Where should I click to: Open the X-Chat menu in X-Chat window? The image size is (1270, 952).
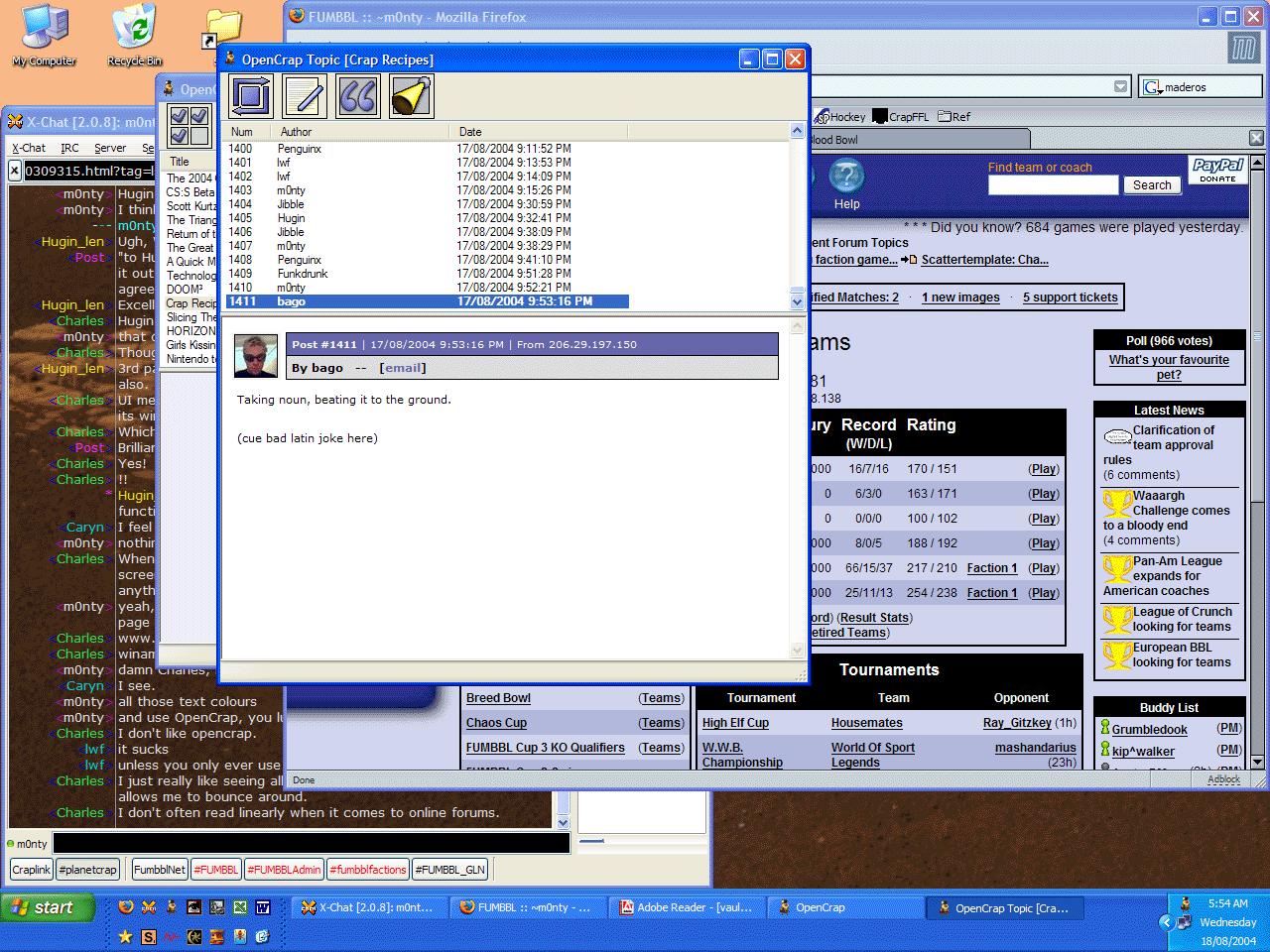pyautogui.click(x=29, y=148)
